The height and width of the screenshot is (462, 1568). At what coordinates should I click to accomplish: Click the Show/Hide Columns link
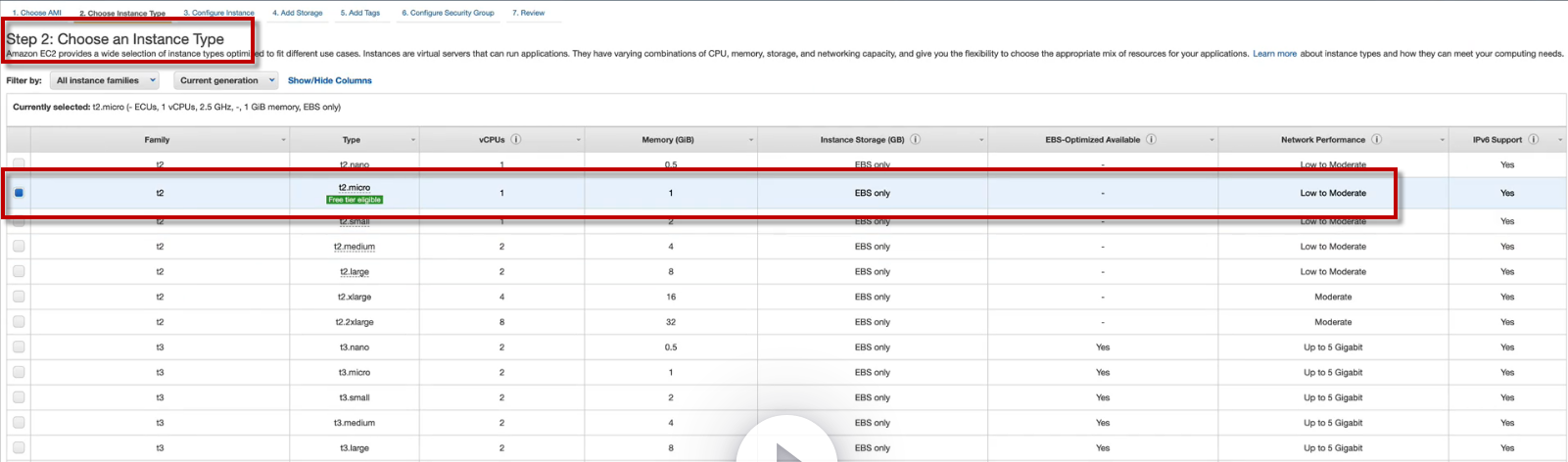pyautogui.click(x=330, y=80)
